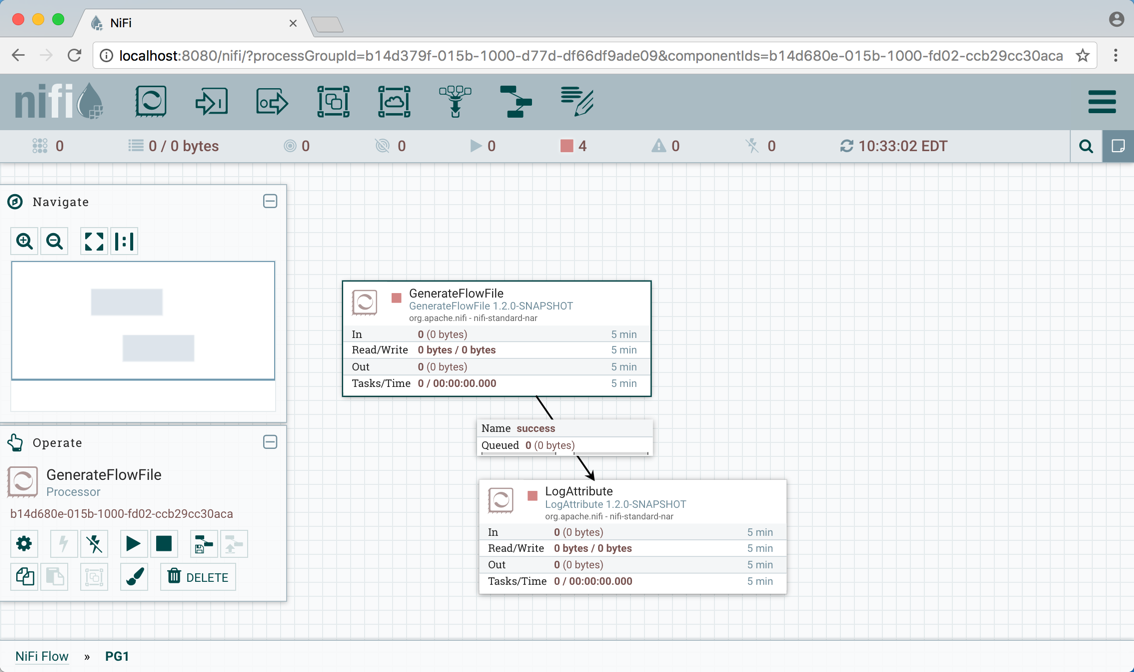
Task: Click the DELETE button
Action: pyautogui.click(x=198, y=577)
